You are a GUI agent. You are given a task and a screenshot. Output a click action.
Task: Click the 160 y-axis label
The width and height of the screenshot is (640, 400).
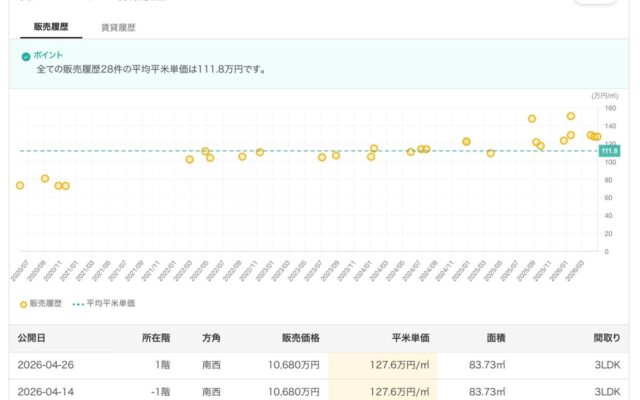tap(610, 108)
